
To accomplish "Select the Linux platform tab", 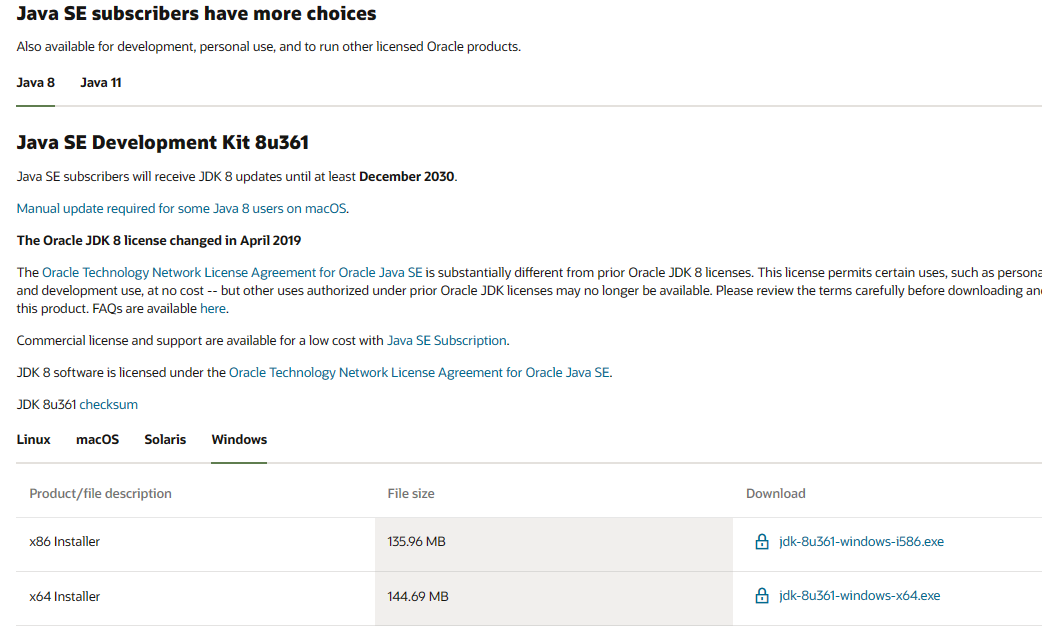I will click(34, 440).
